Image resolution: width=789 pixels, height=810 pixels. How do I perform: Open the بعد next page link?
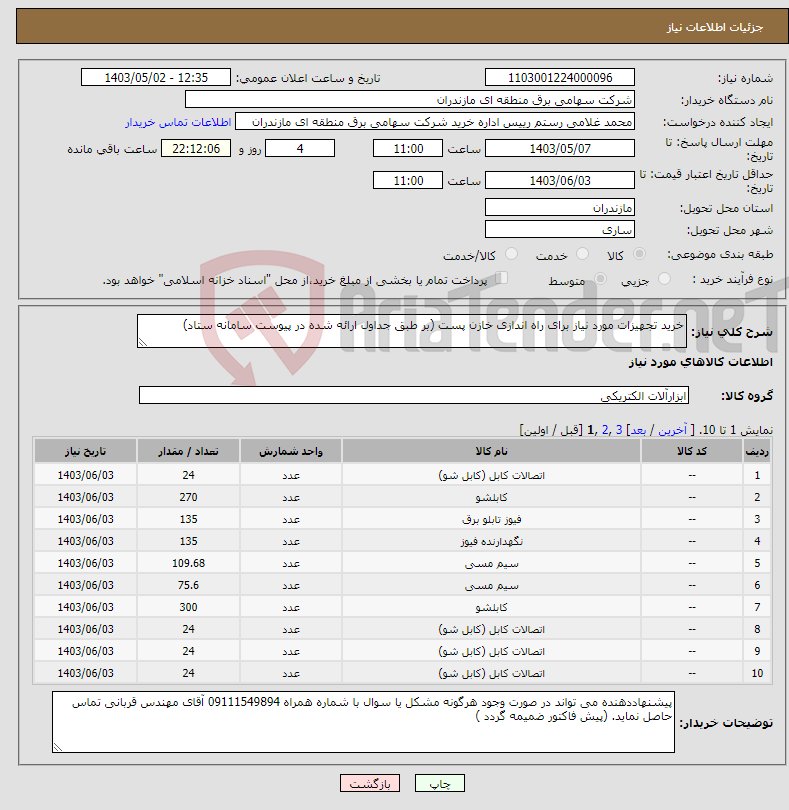click(638, 430)
